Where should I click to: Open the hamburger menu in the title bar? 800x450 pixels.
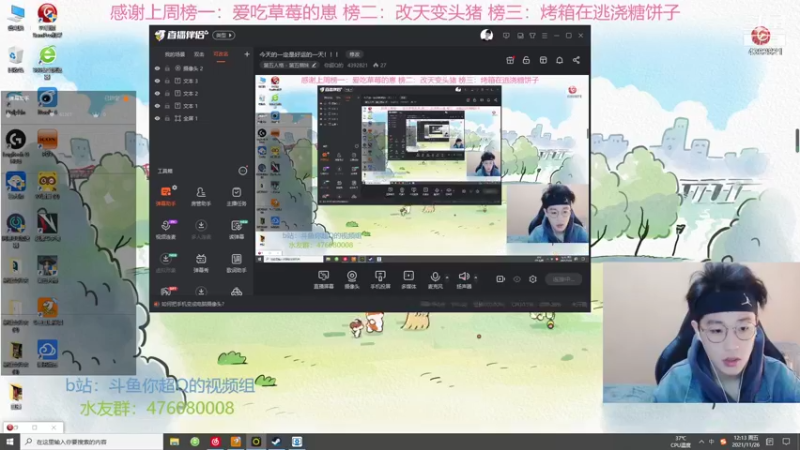coord(544,36)
